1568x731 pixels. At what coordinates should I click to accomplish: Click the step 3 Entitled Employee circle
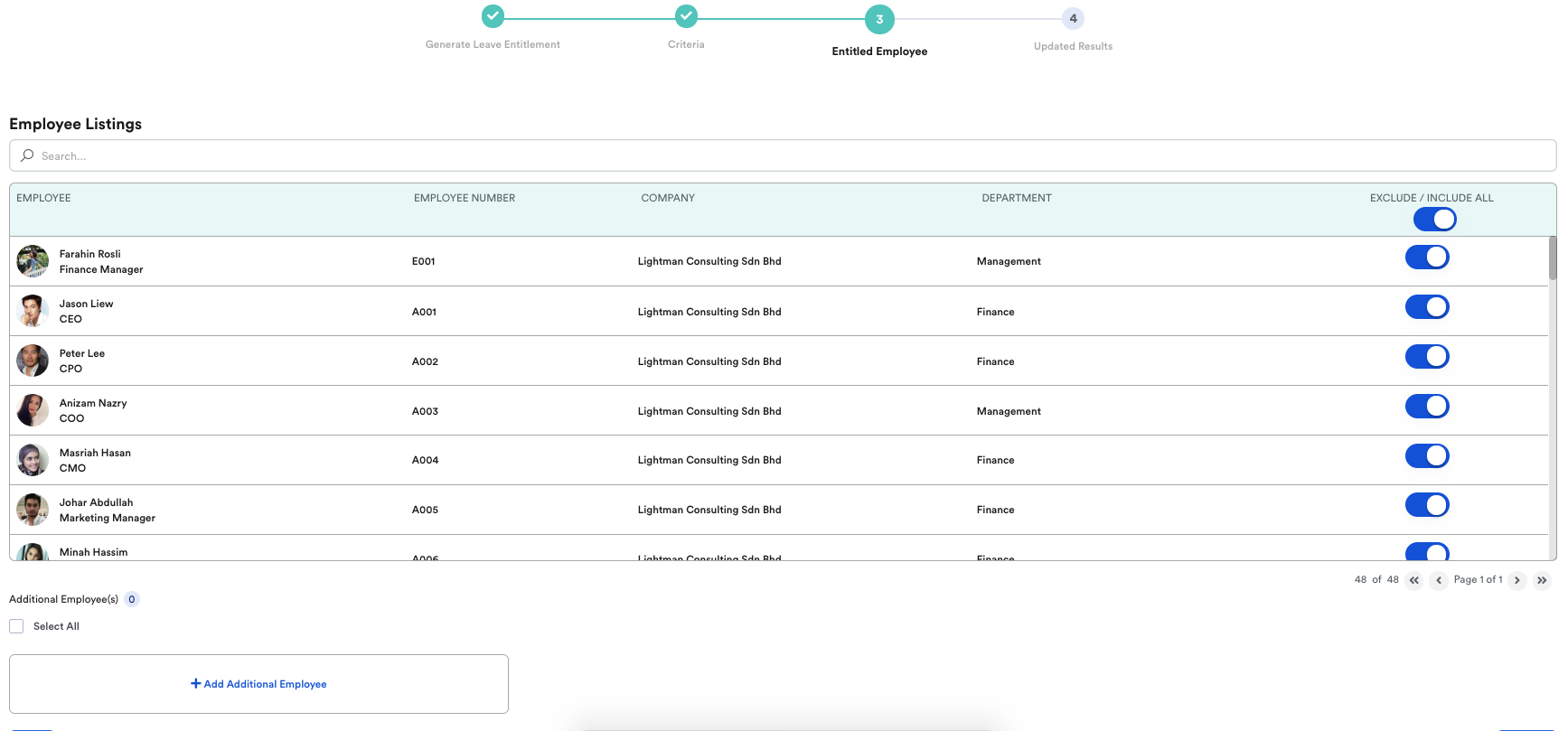pos(879,19)
